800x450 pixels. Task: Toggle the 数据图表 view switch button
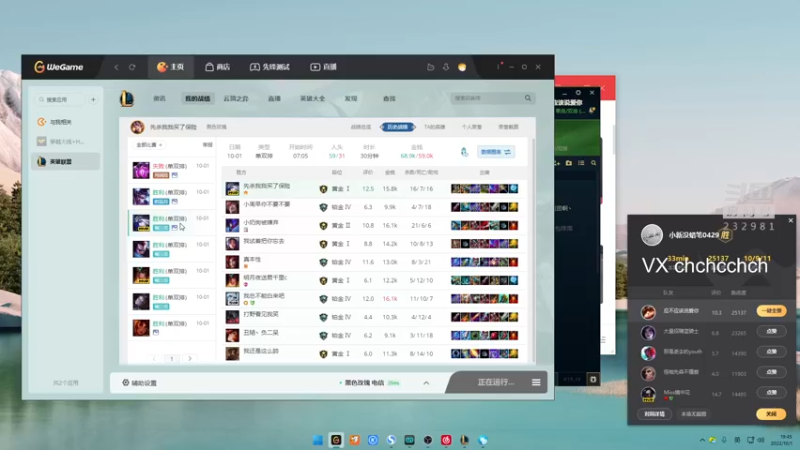495,152
